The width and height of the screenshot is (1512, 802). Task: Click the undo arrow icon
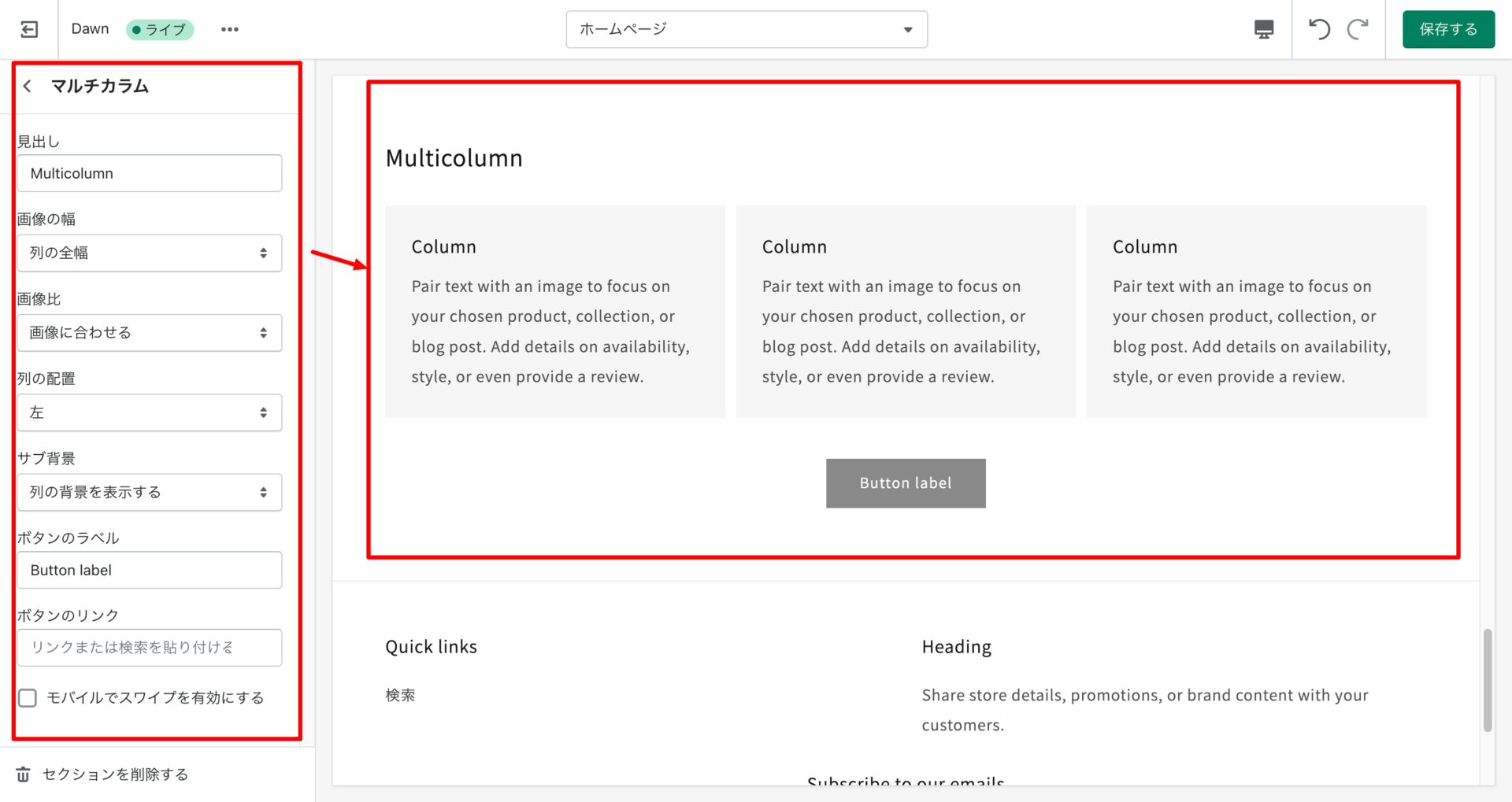(x=1319, y=30)
